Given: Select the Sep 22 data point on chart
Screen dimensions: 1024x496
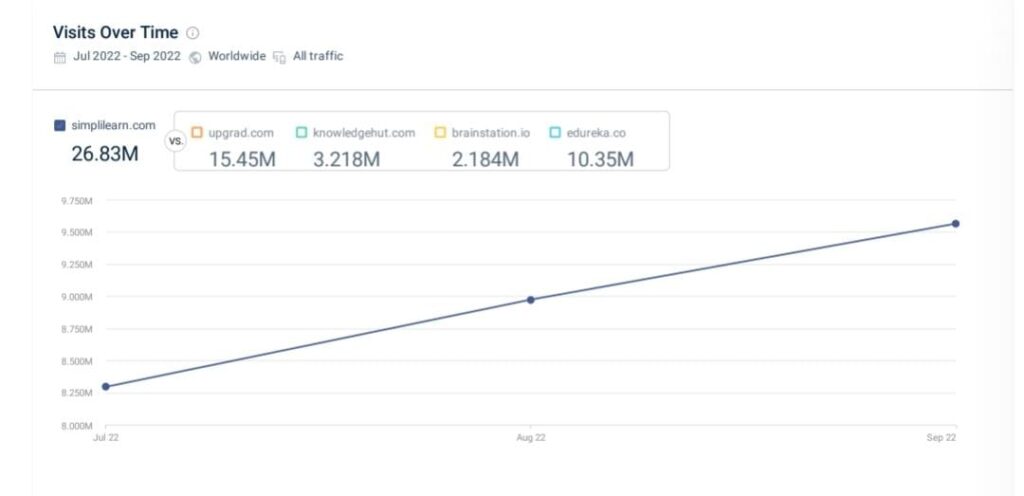Looking at the screenshot, I should click(x=955, y=223).
